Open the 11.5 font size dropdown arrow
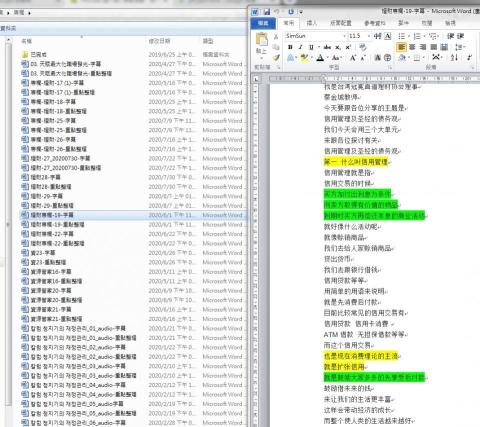This screenshot has width=480, height=427. (369, 36)
